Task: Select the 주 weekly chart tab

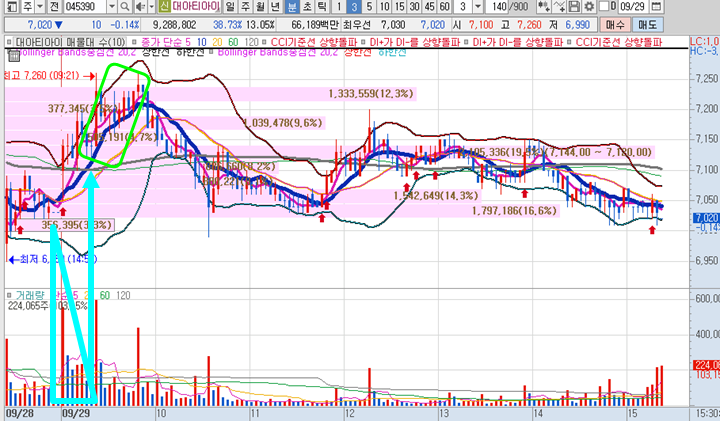Action: tap(246, 6)
